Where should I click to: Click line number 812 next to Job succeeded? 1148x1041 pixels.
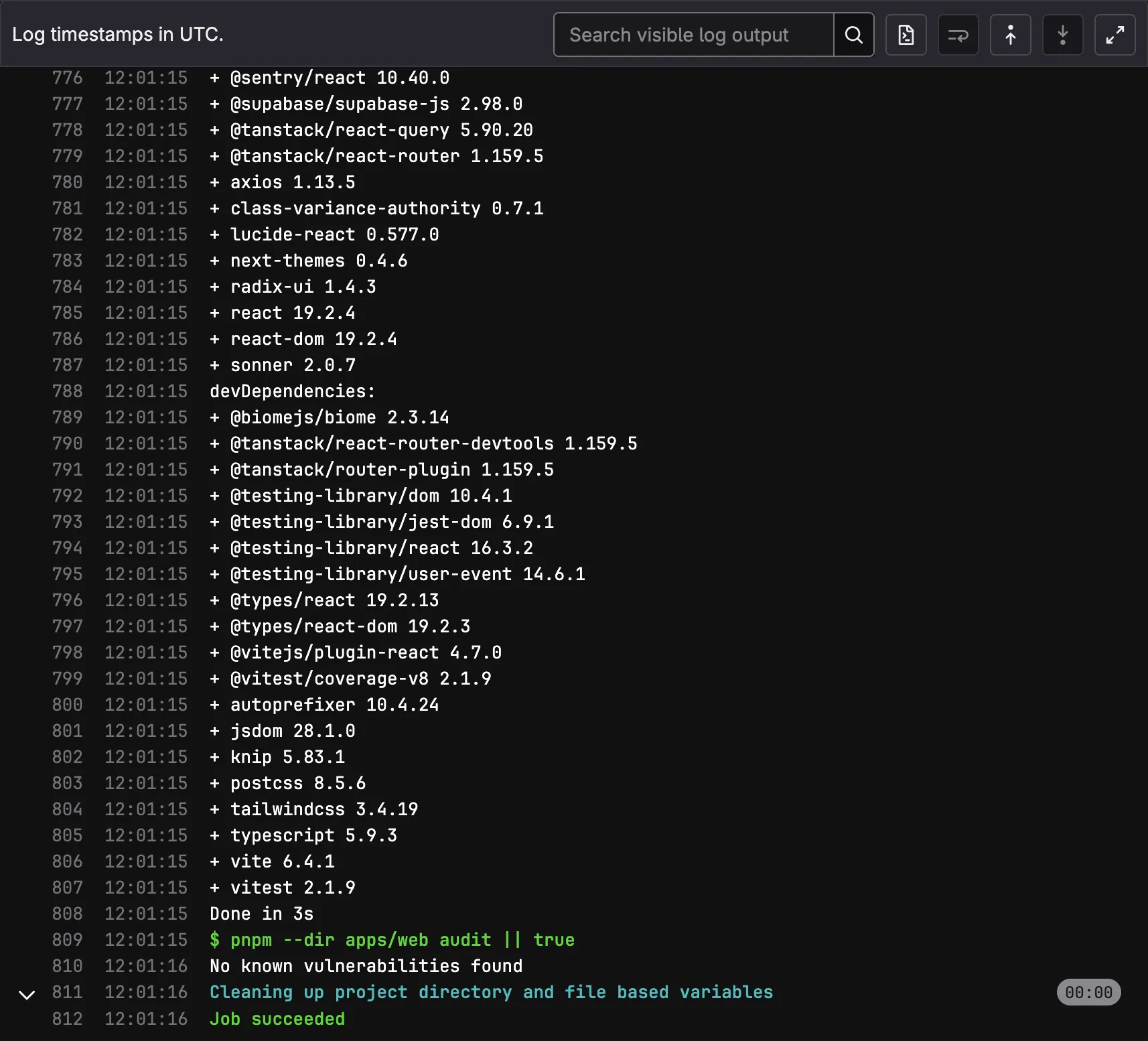point(67,1019)
